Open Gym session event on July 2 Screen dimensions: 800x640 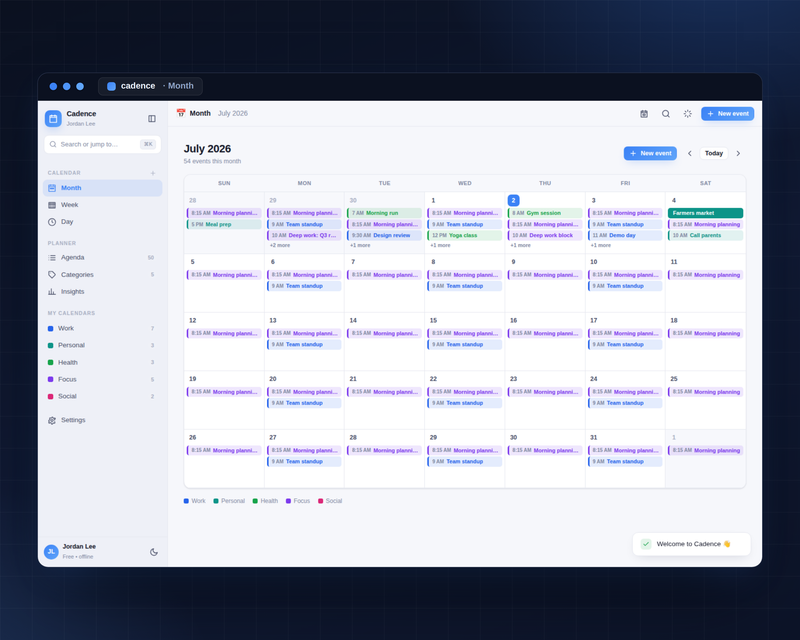click(545, 213)
